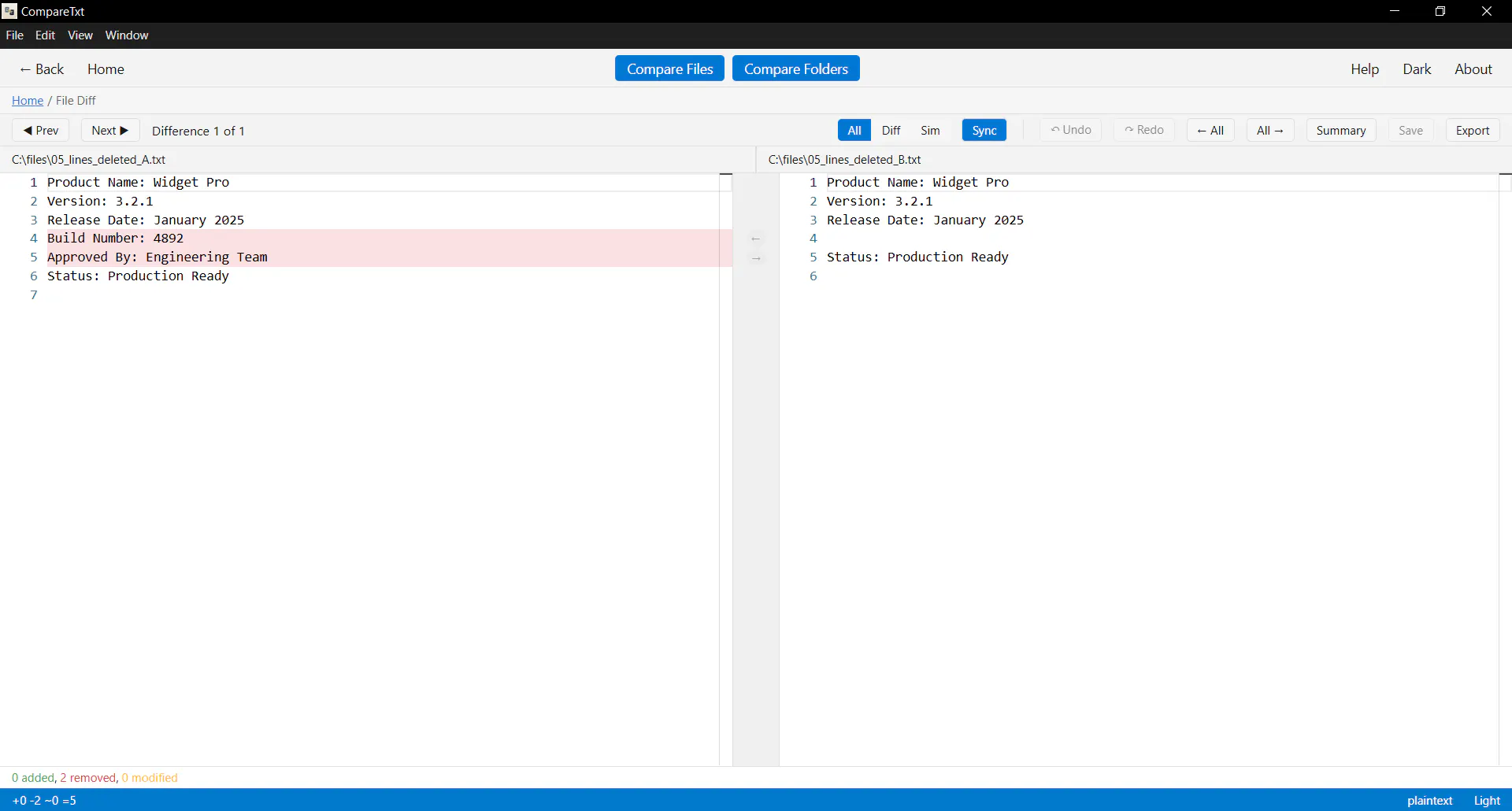Open the About page

tap(1473, 69)
